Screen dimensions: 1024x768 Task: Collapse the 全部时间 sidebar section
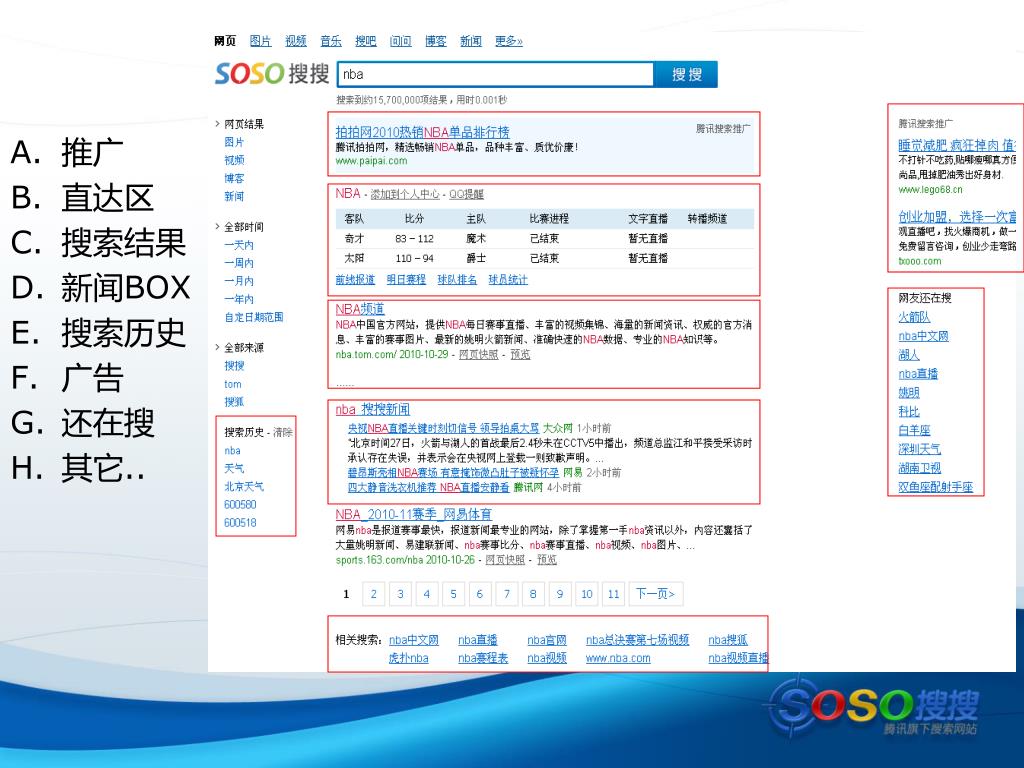click(240, 227)
